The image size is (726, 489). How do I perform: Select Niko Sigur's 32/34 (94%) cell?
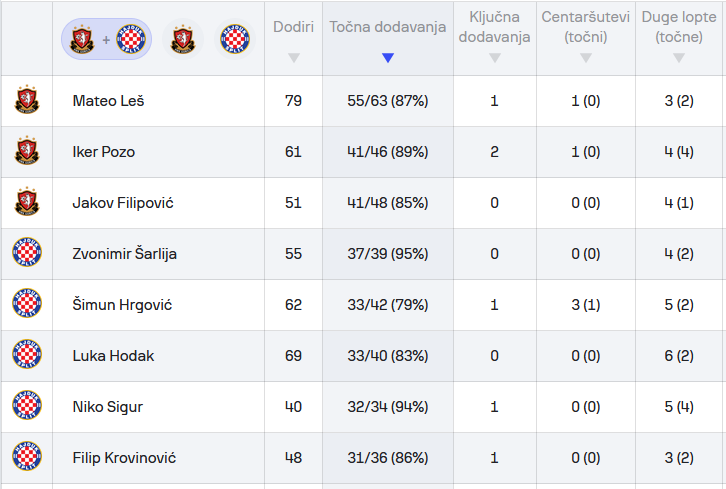pyautogui.click(x=388, y=407)
